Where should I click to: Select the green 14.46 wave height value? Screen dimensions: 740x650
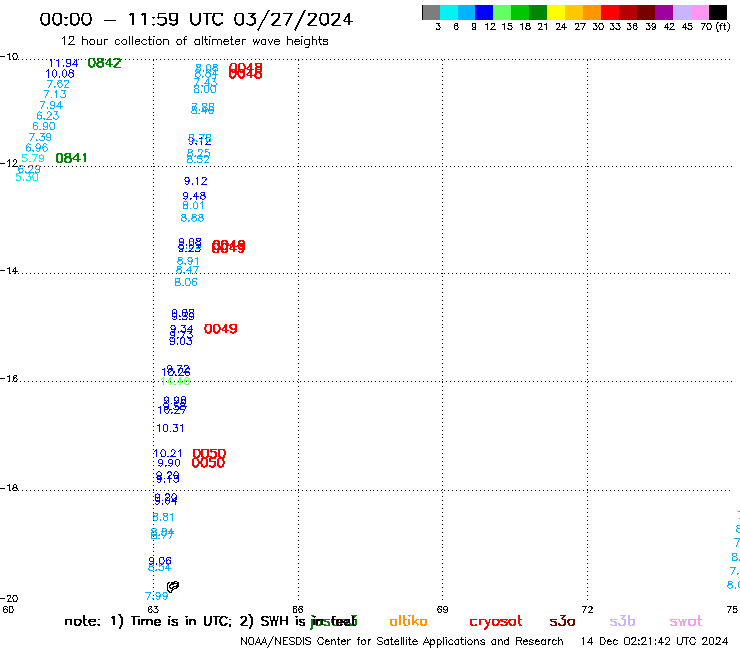click(x=175, y=381)
